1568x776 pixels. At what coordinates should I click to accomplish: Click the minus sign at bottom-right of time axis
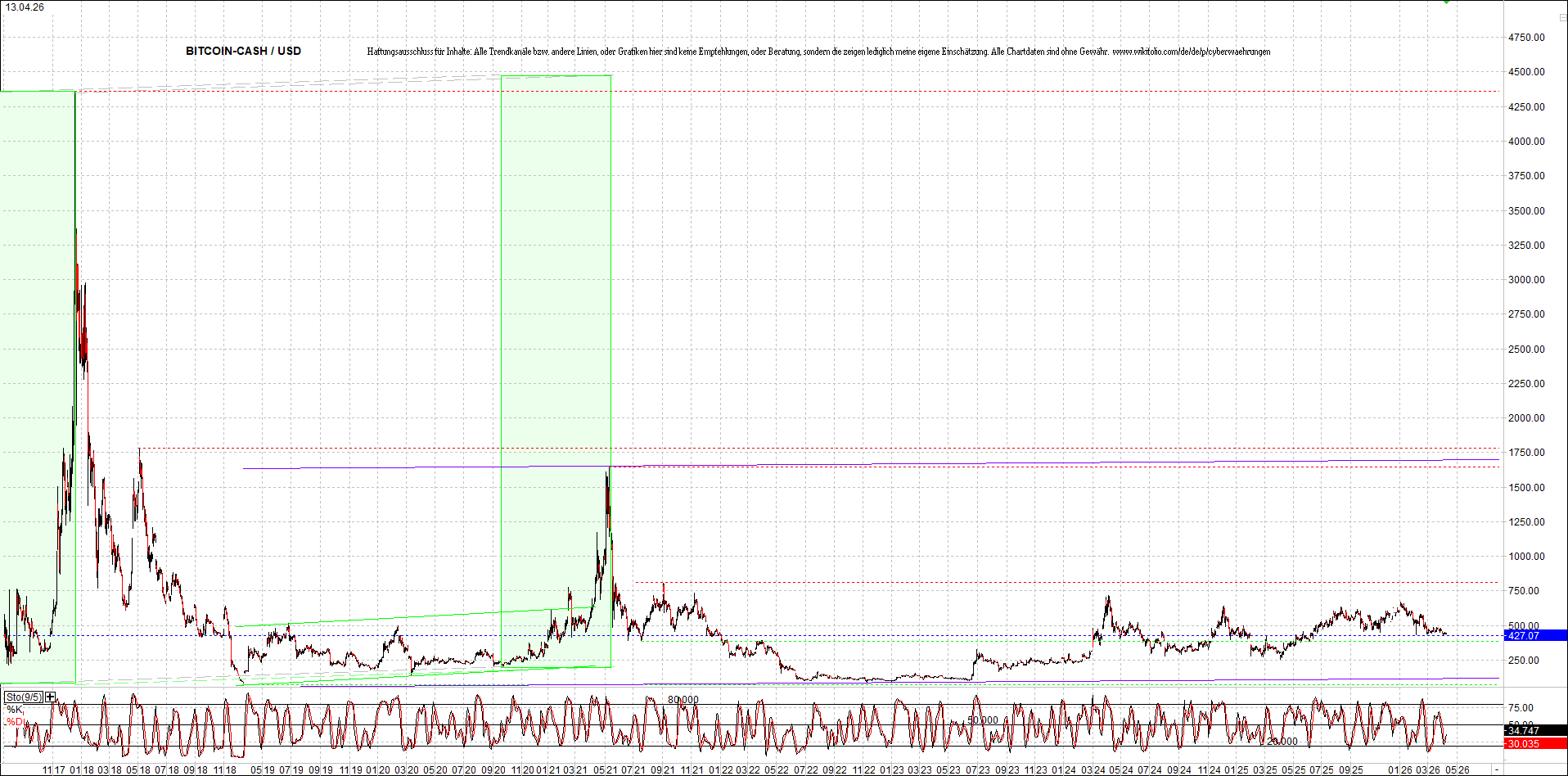click(x=1497, y=769)
